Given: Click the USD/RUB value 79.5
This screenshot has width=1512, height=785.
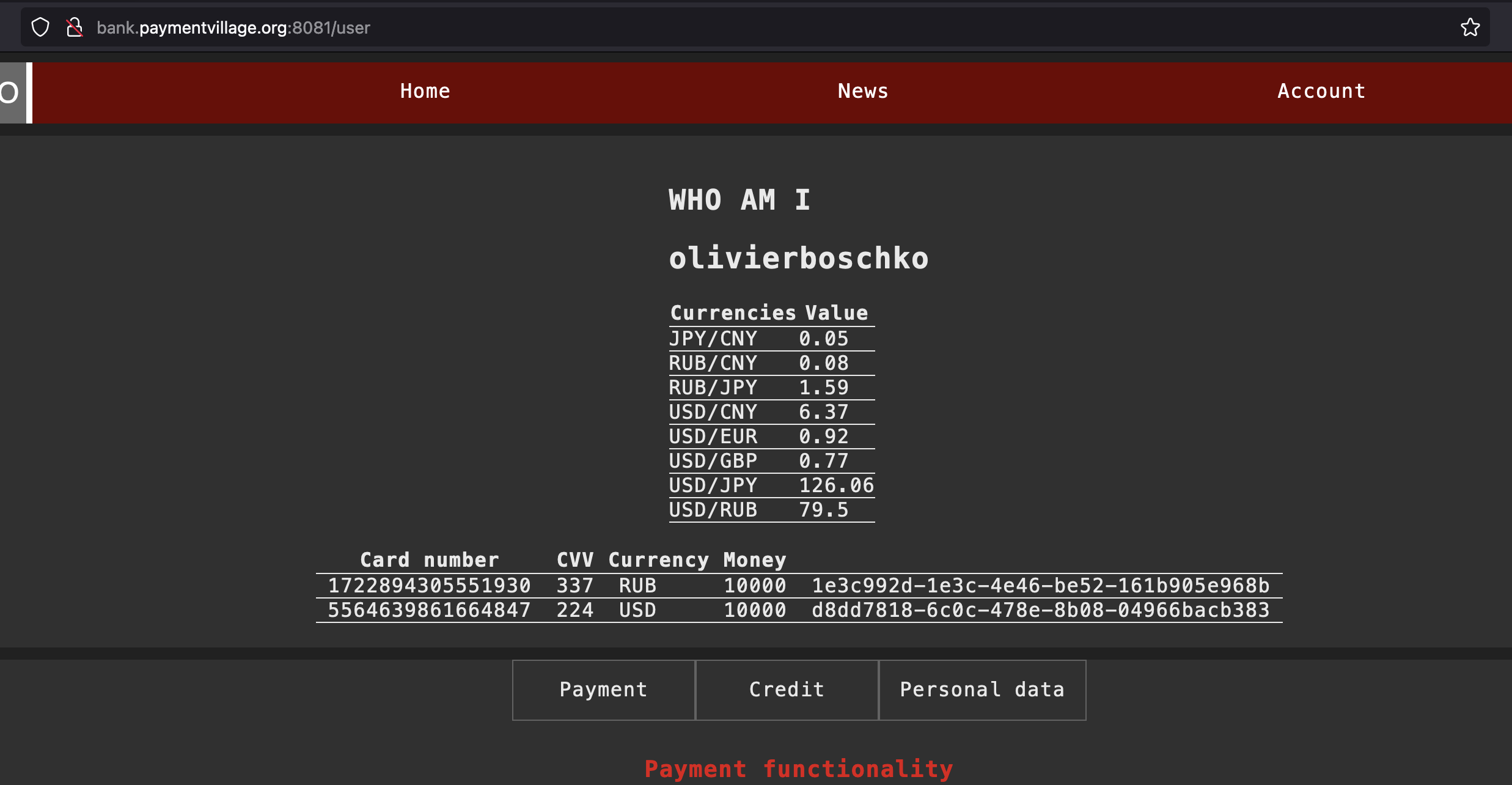Looking at the screenshot, I should 823,510.
